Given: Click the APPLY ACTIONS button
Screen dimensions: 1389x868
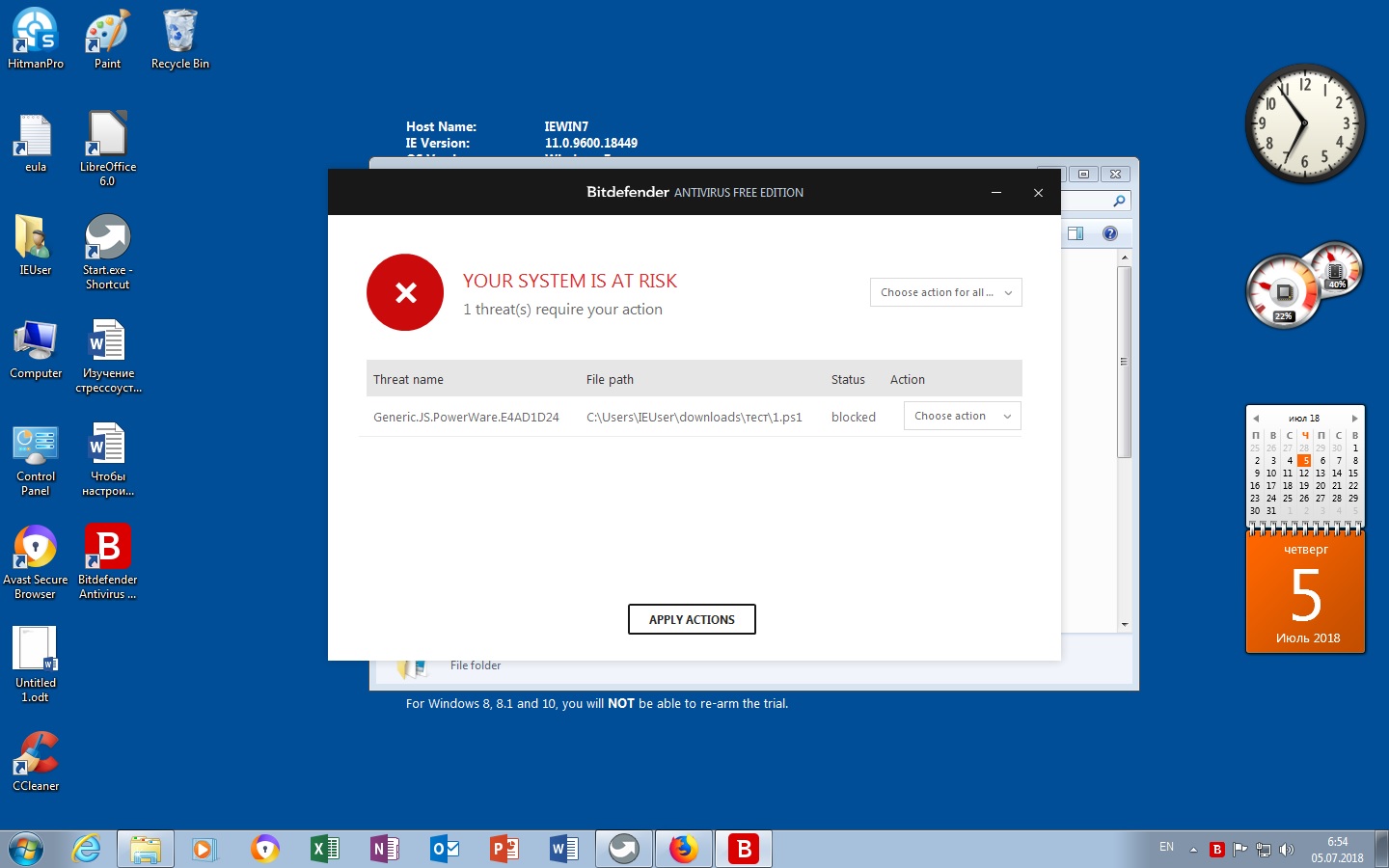Looking at the screenshot, I should click(x=692, y=619).
